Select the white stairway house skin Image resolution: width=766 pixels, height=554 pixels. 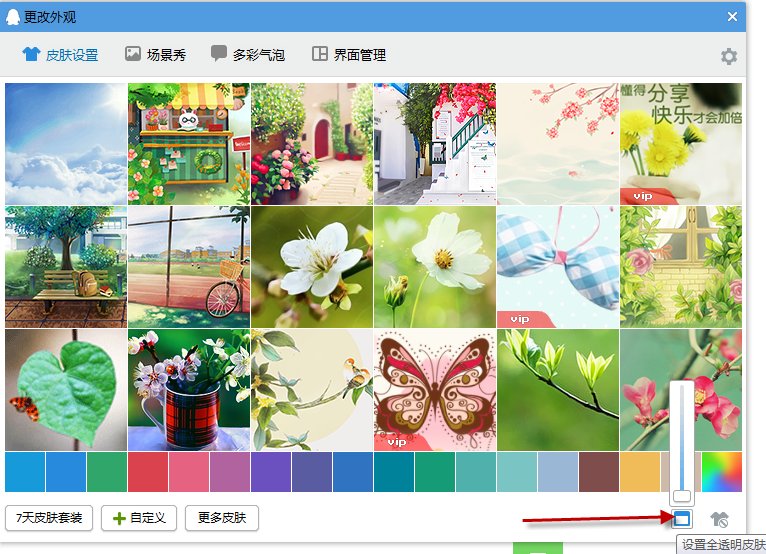click(x=435, y=144)
